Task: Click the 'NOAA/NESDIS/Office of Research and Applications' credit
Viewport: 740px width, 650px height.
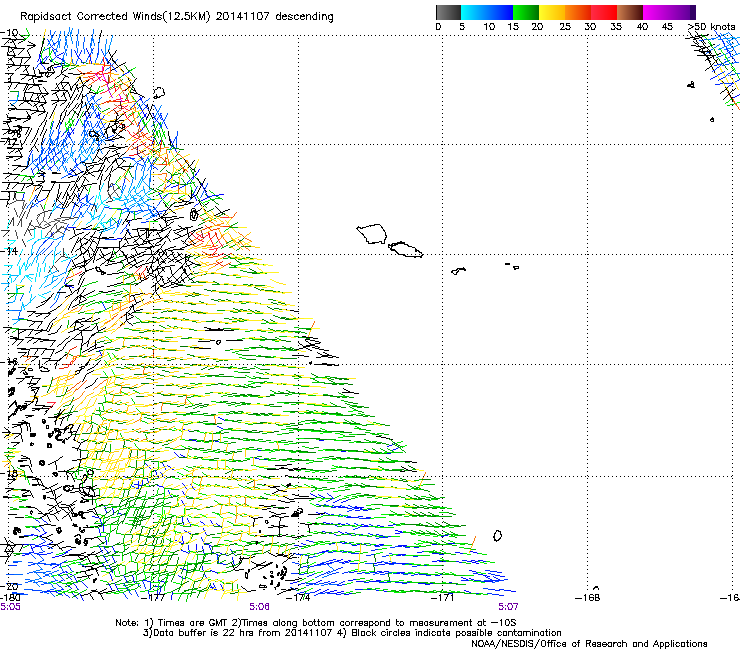Action: 589,644
